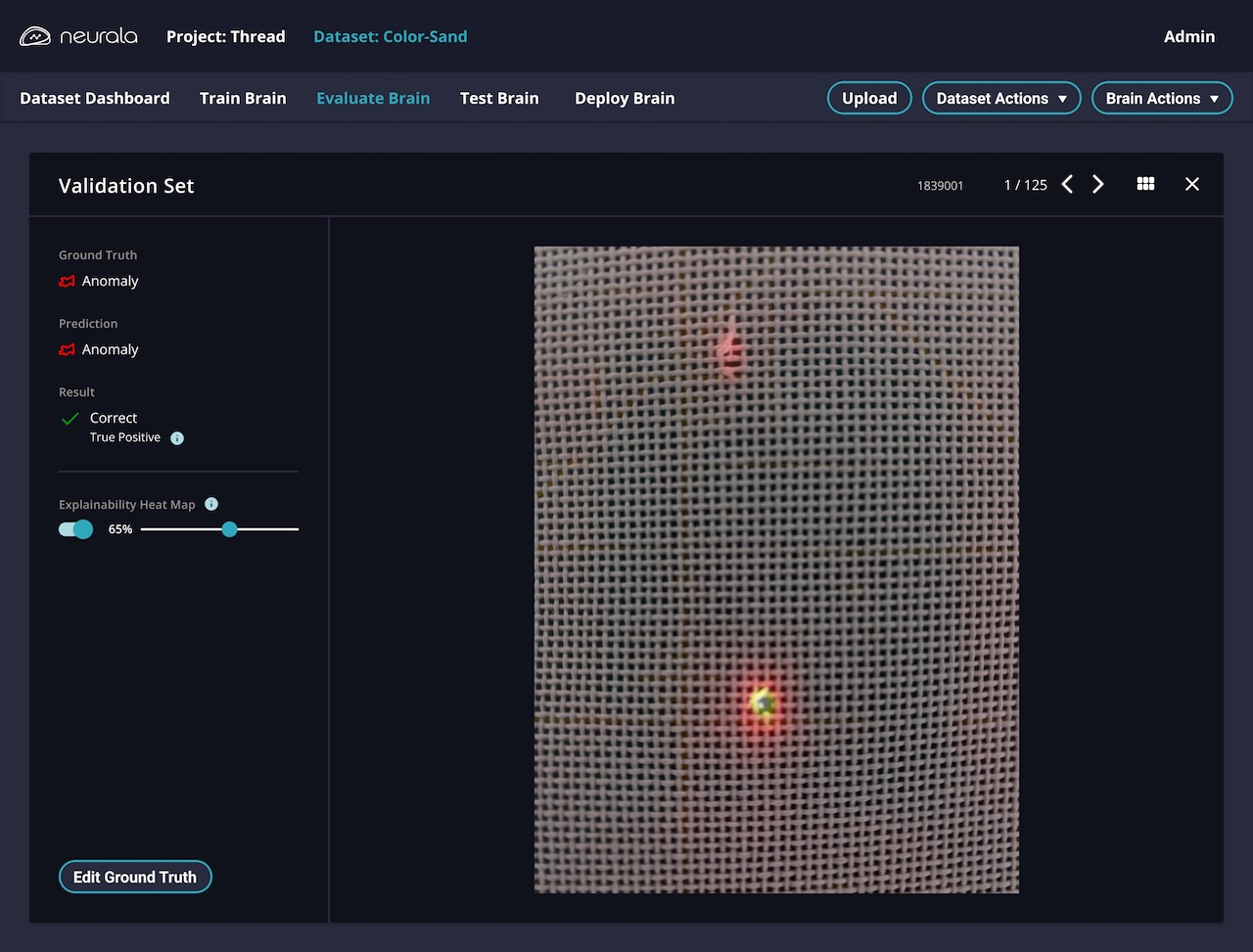Go to the previous validation image
Image resolution: width=1253 pixels, height=952 pixels.
pyautogui.click(x=1067, y=184)
